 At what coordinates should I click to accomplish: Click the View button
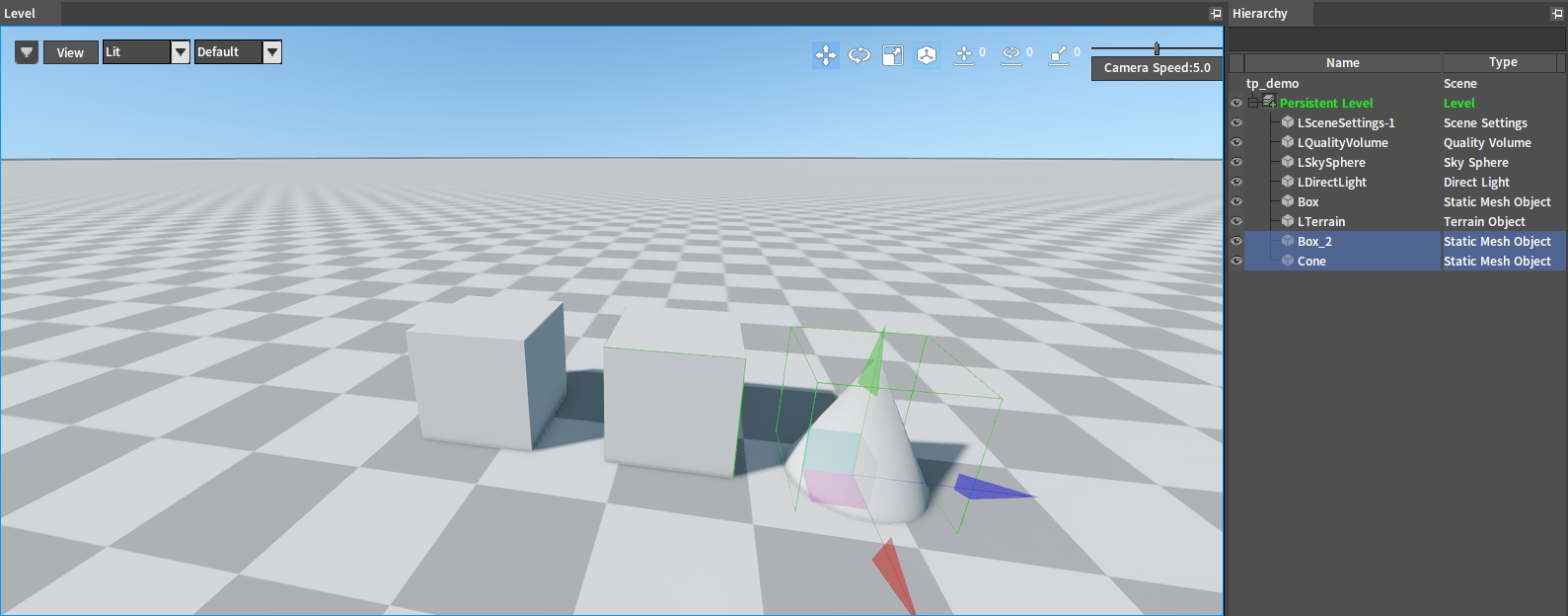point(71,52)
